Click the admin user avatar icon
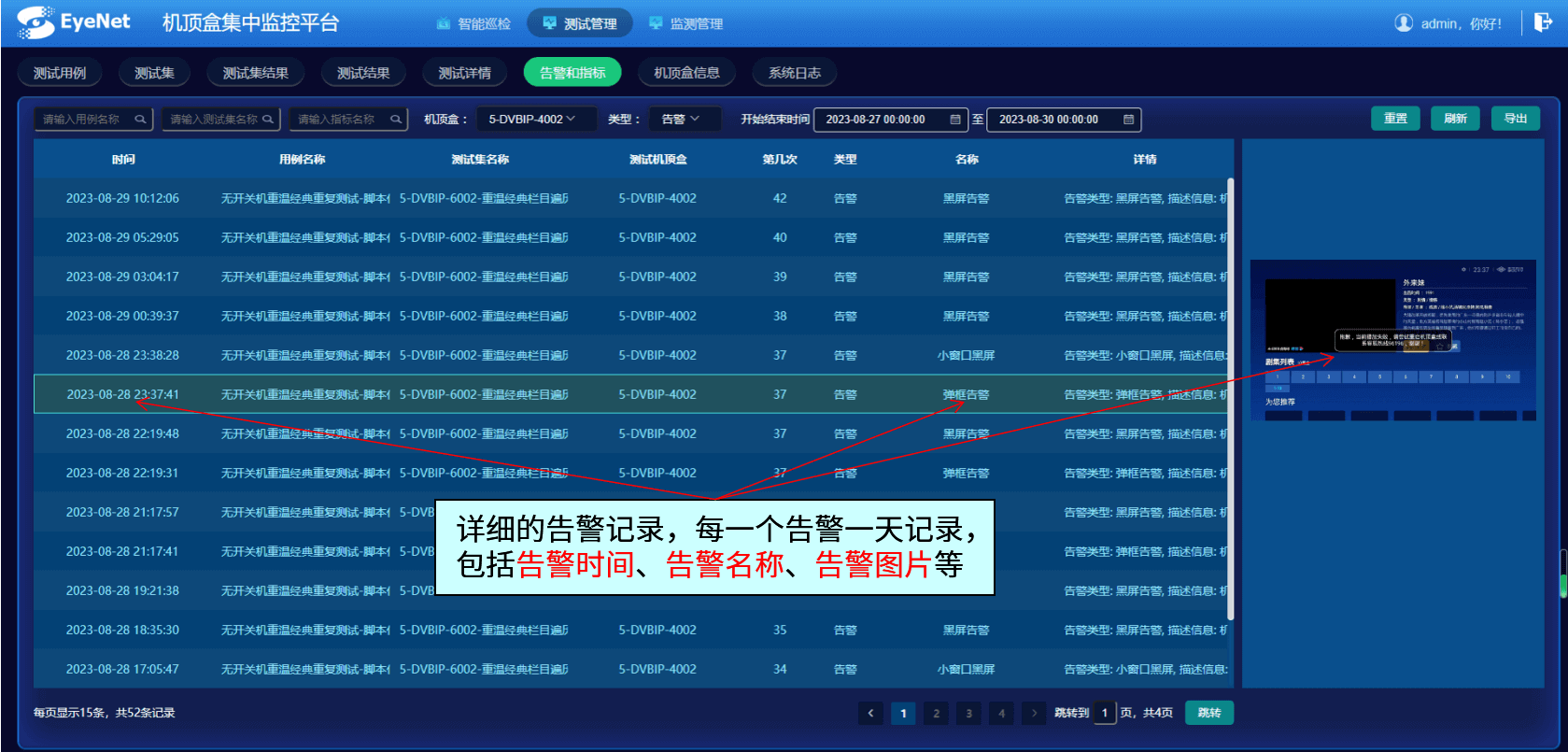This screenshot has width=1568, height=752. coord(1403,23)
